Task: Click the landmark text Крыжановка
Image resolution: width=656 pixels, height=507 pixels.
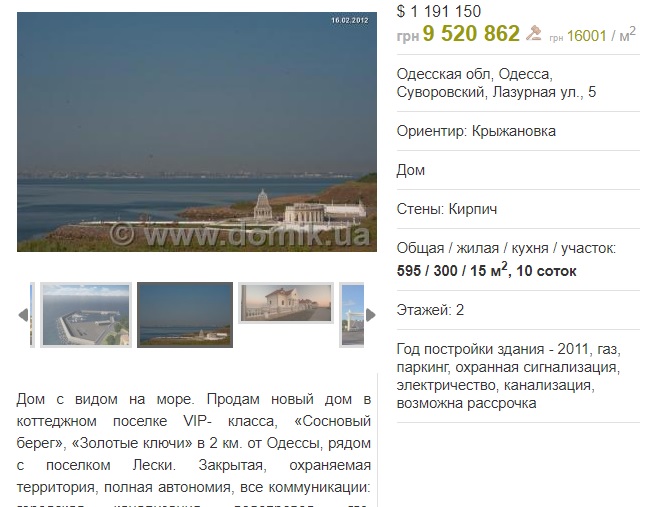Action: click(514, 131)
